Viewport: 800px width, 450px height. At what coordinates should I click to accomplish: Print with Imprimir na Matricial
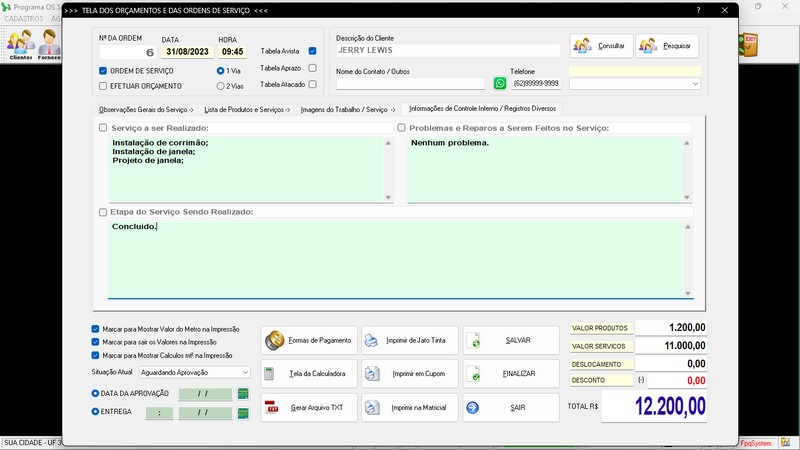click(x=409, y=408)
